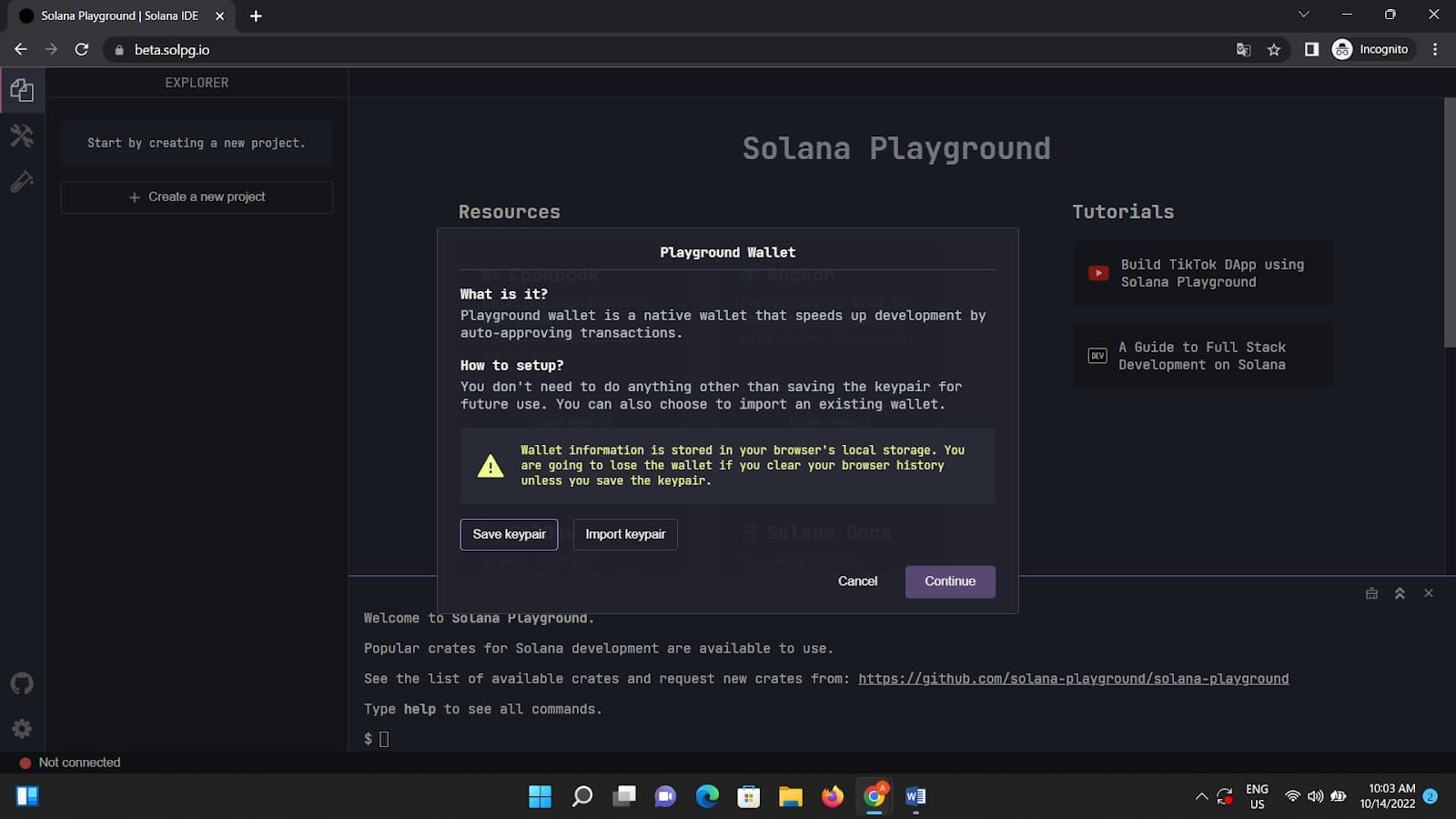Clear the terminal using the brush icon

coord(1371,592)
